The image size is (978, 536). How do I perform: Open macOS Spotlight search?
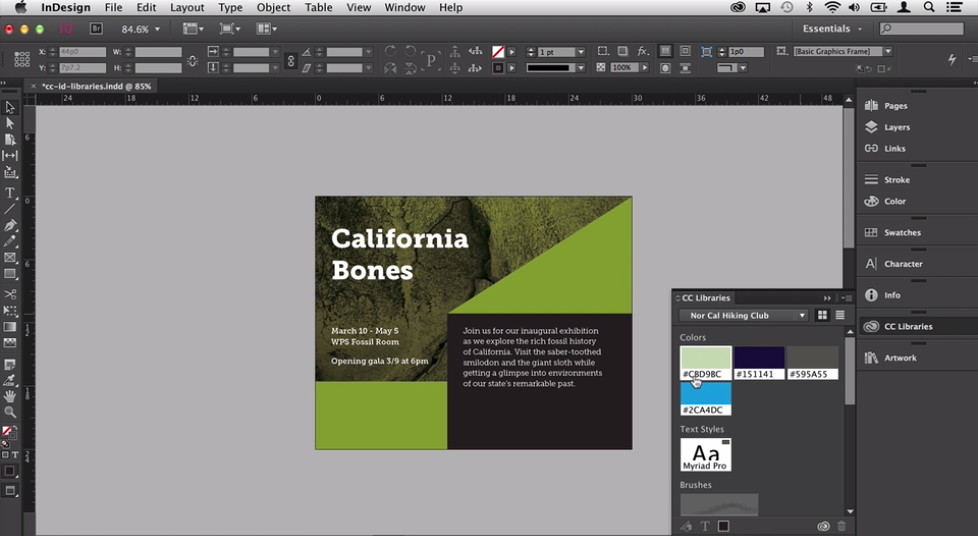coord(929,7)
